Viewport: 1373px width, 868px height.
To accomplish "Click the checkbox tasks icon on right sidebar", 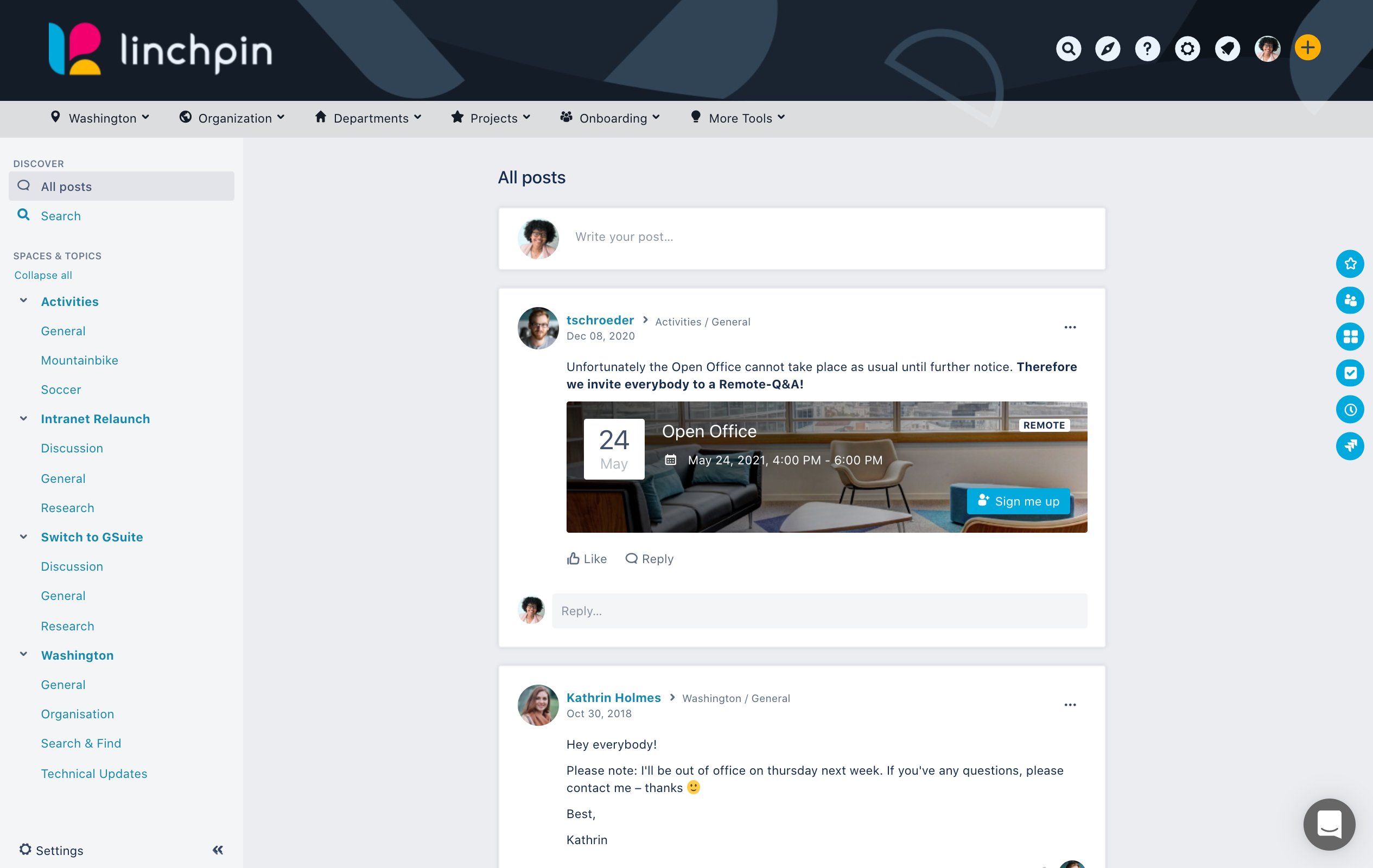I will [x=1350, y=373].
